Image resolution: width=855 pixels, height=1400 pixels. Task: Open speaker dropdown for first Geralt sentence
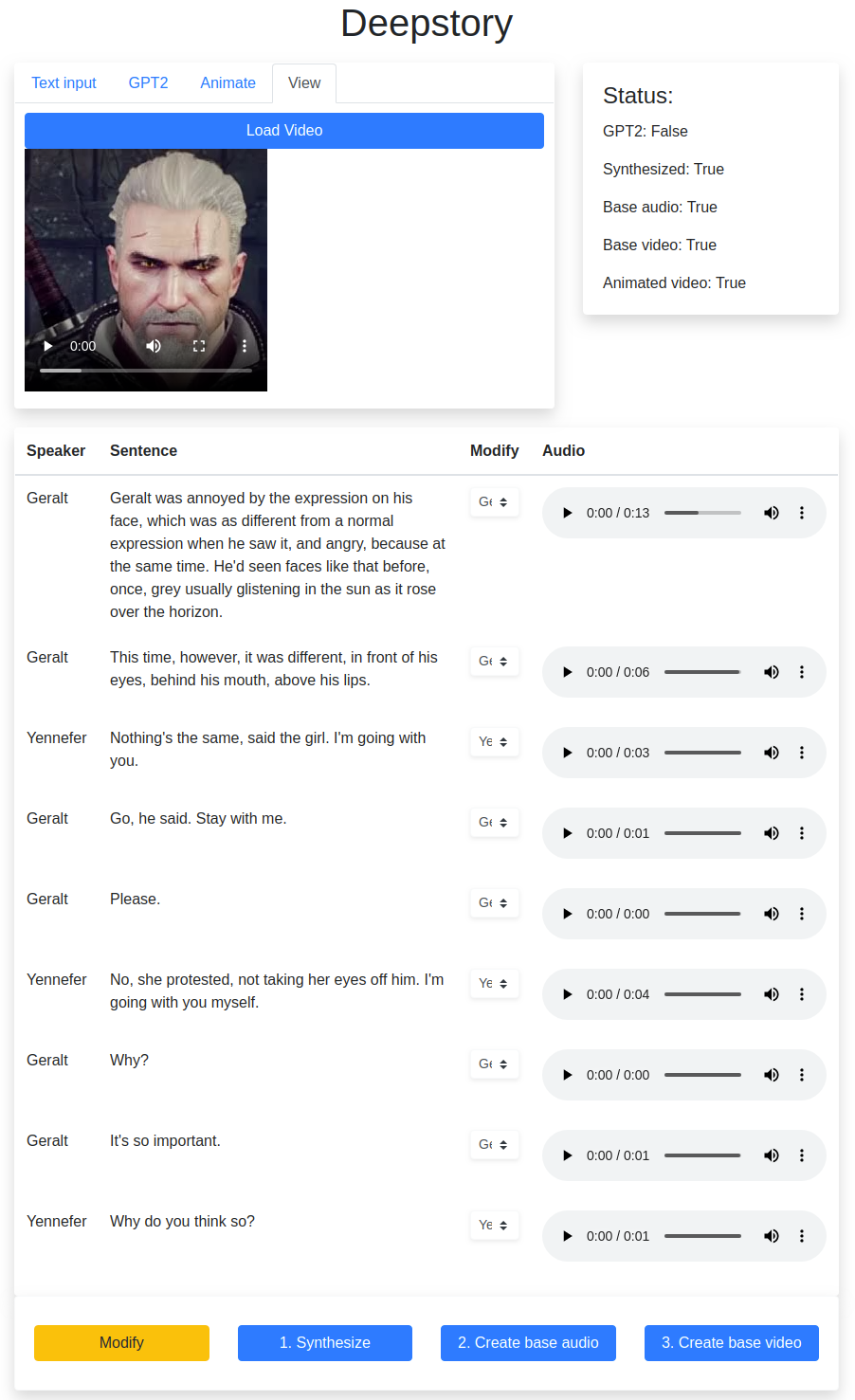[x=494, y=502]
